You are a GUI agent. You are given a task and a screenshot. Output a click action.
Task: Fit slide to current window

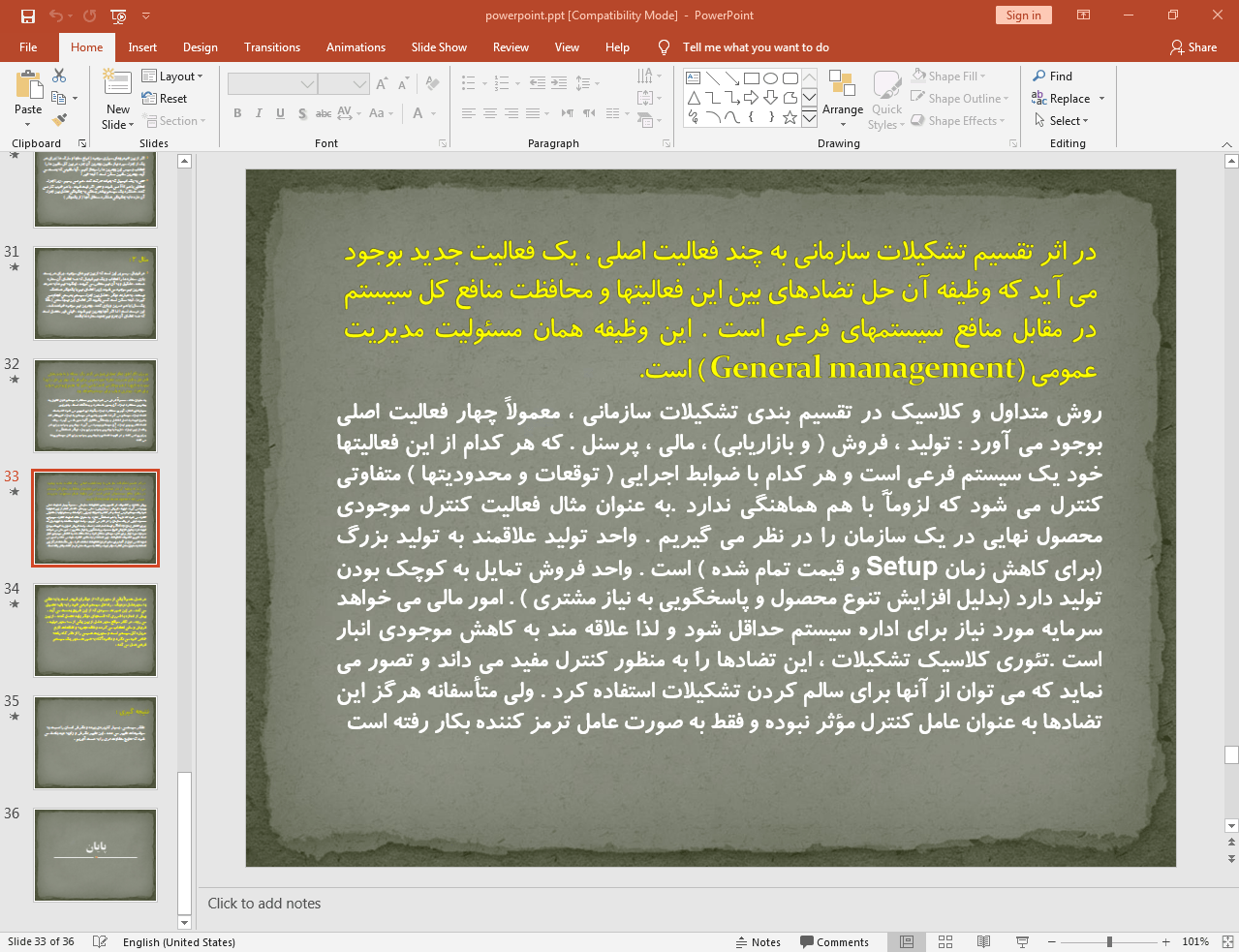pyautogui.click(x=1226, y=941)
